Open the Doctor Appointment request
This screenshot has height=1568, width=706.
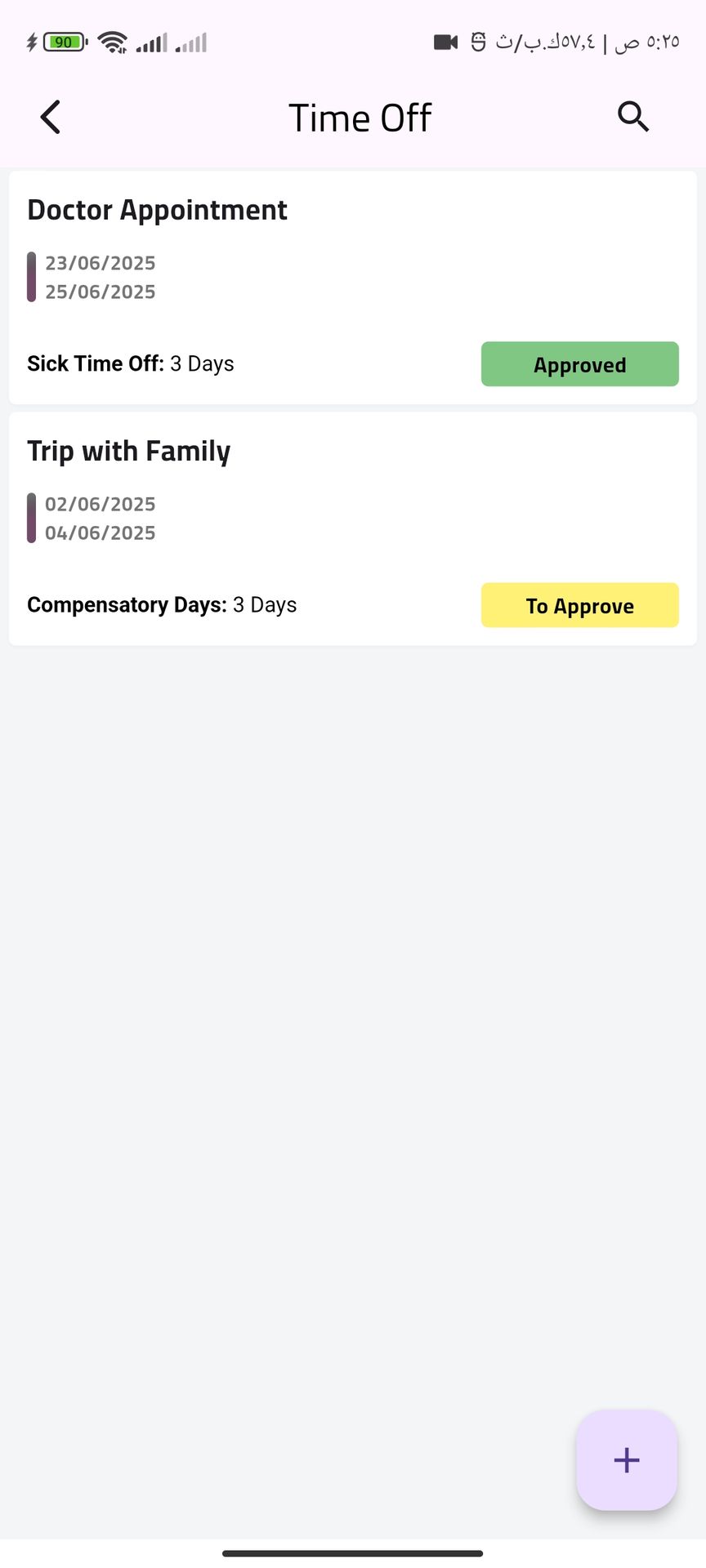[x=157, y=211]
